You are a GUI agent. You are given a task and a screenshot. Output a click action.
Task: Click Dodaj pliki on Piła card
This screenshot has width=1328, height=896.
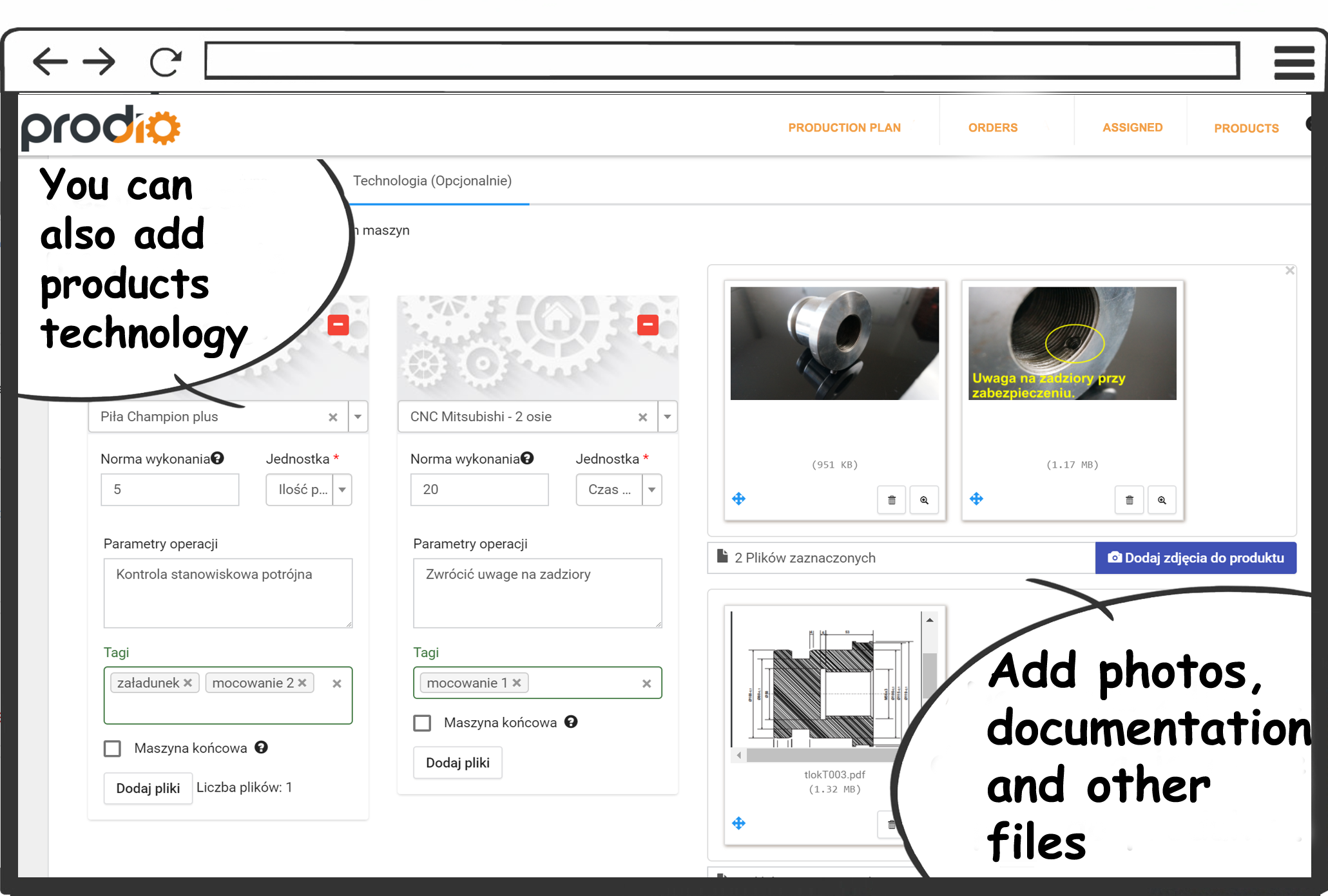pyautogui.click(x=148, y=788)
